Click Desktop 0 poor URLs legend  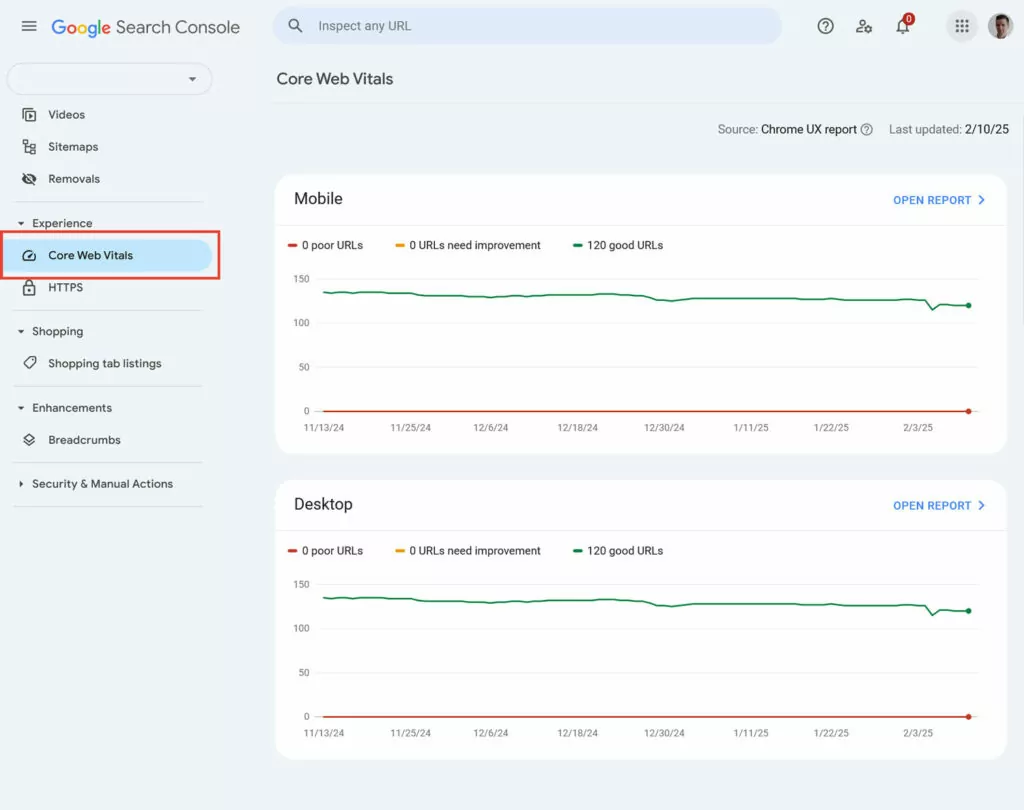point(325,551)
